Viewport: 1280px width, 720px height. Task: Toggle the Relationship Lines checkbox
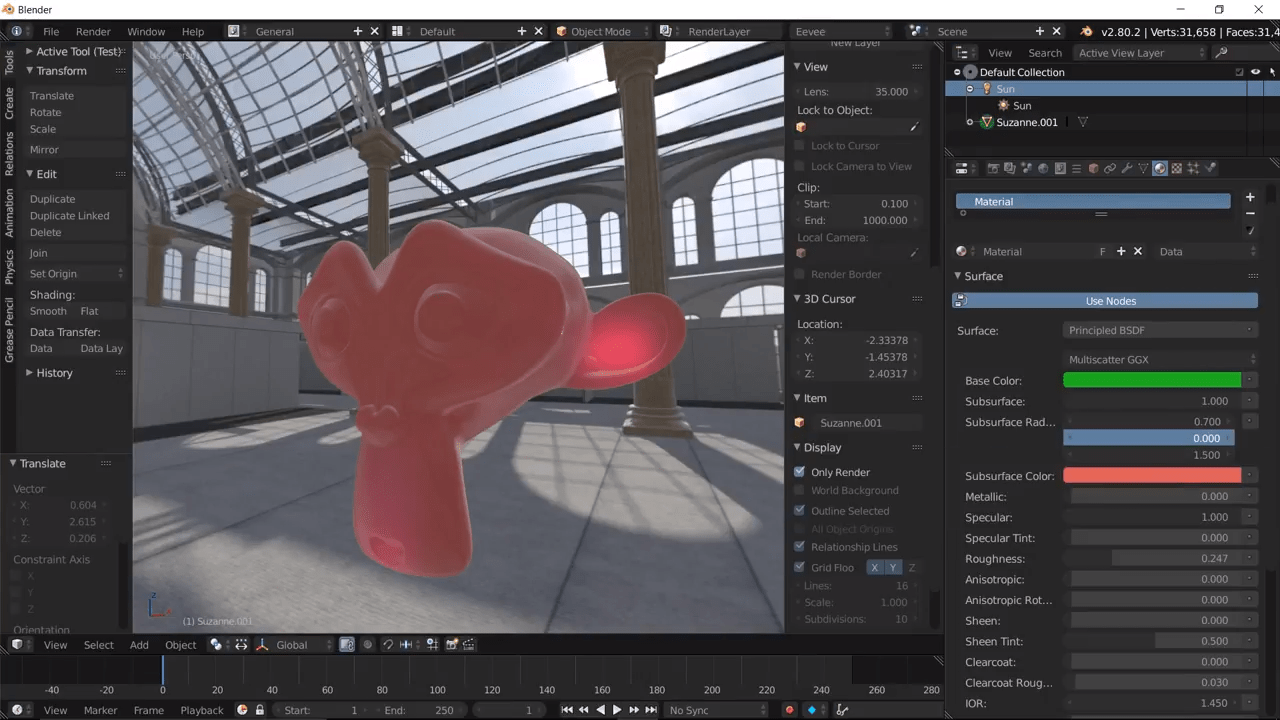pos(799,547)
